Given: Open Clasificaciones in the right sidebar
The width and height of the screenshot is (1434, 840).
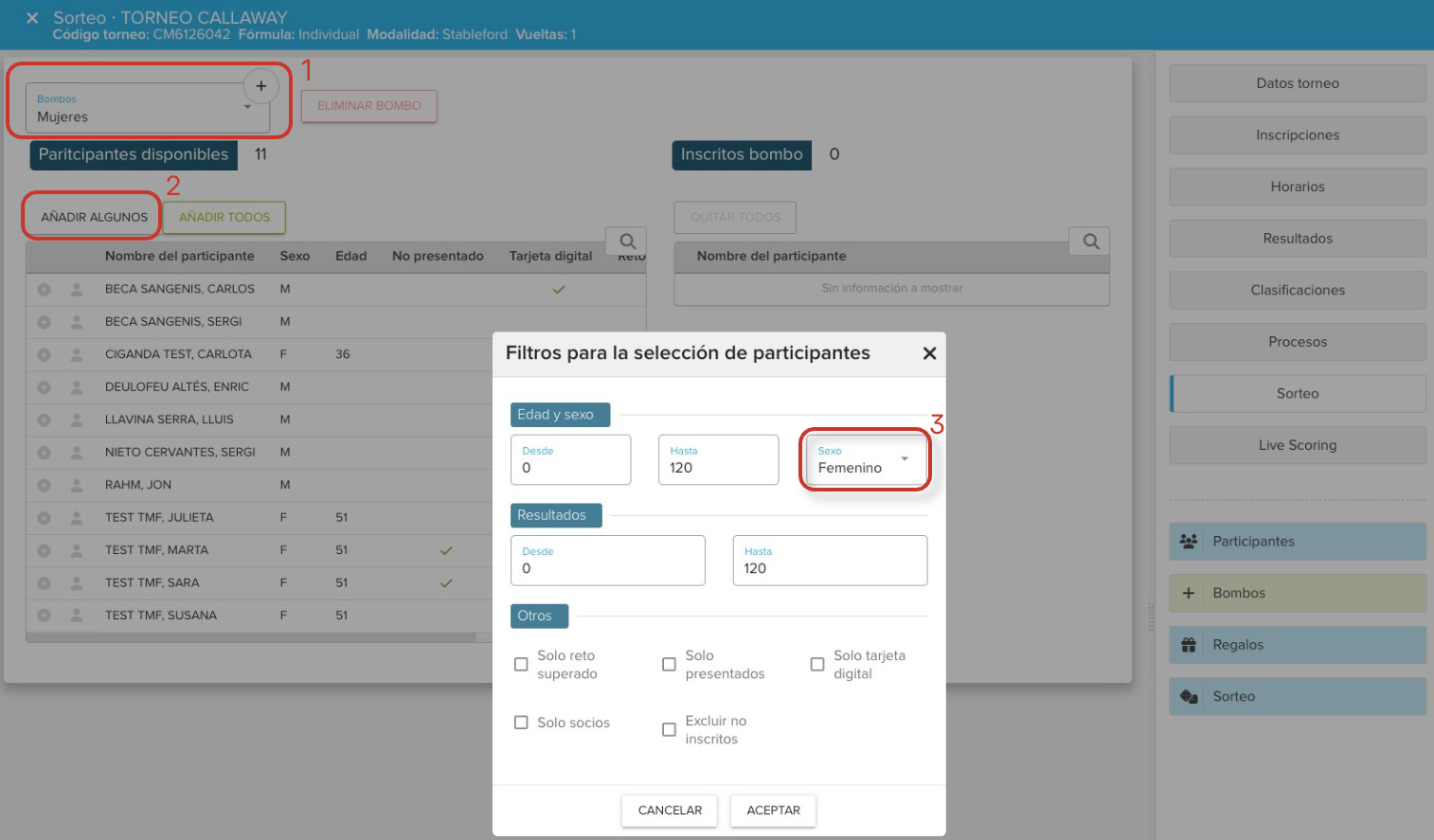Looking at the screenshot, I should pyautogui.click(x=1297, y=290).
